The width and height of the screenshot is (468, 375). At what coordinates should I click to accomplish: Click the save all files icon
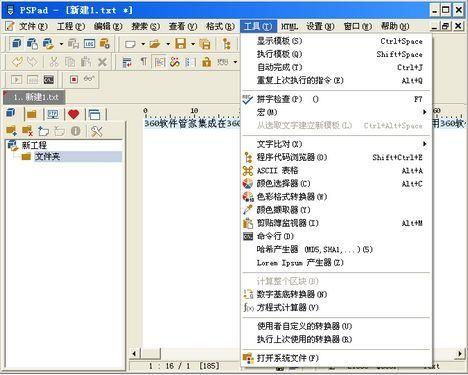[x=204, y=44]
